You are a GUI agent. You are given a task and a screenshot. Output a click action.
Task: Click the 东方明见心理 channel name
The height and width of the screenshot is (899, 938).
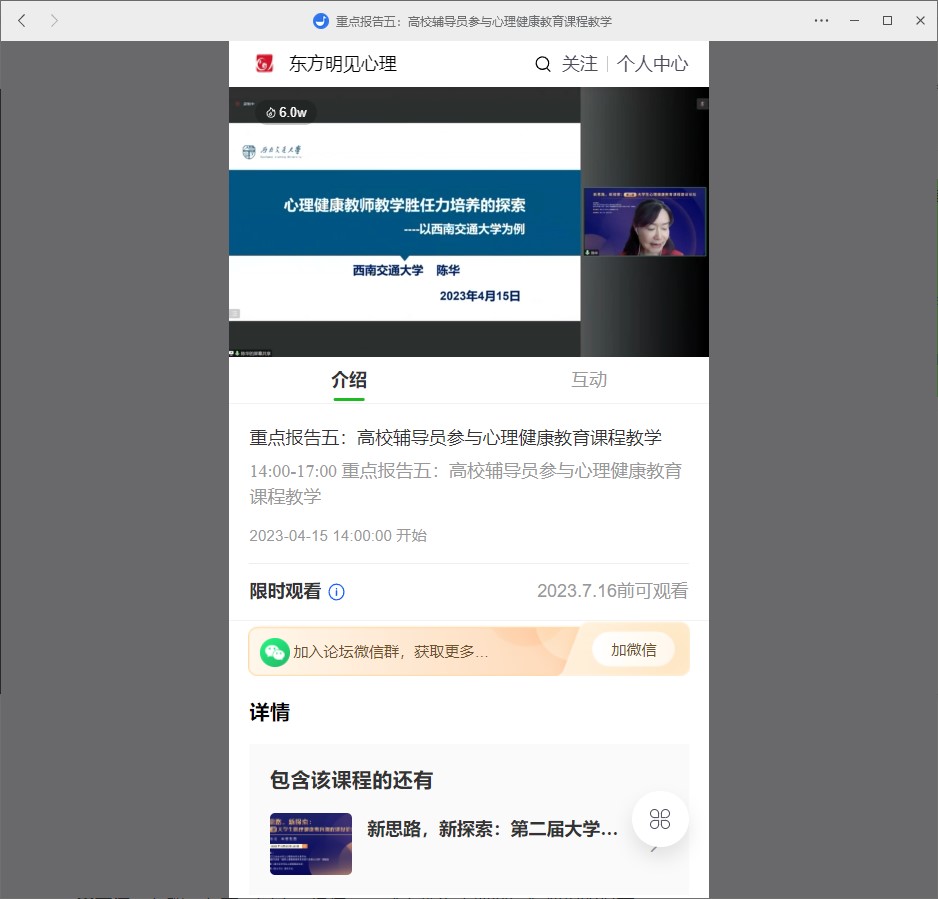[x=343, y=64]
